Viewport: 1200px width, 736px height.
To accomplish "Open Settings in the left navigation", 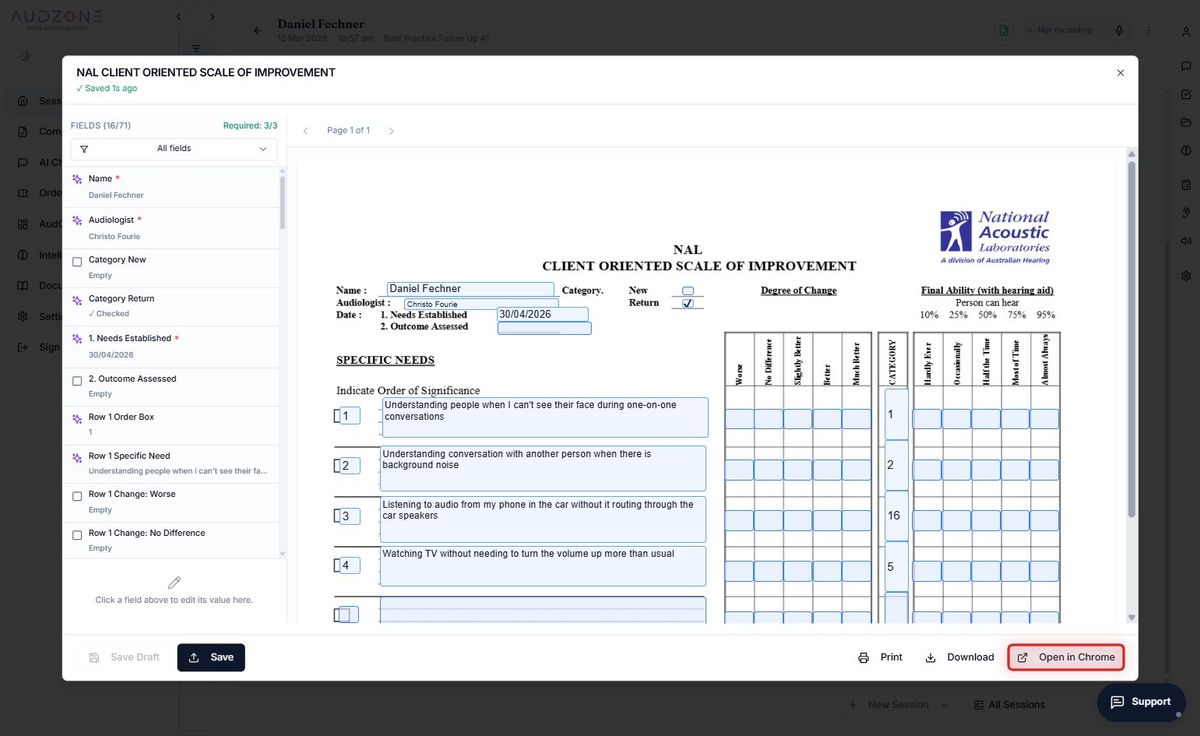I will tap(38, 317).
